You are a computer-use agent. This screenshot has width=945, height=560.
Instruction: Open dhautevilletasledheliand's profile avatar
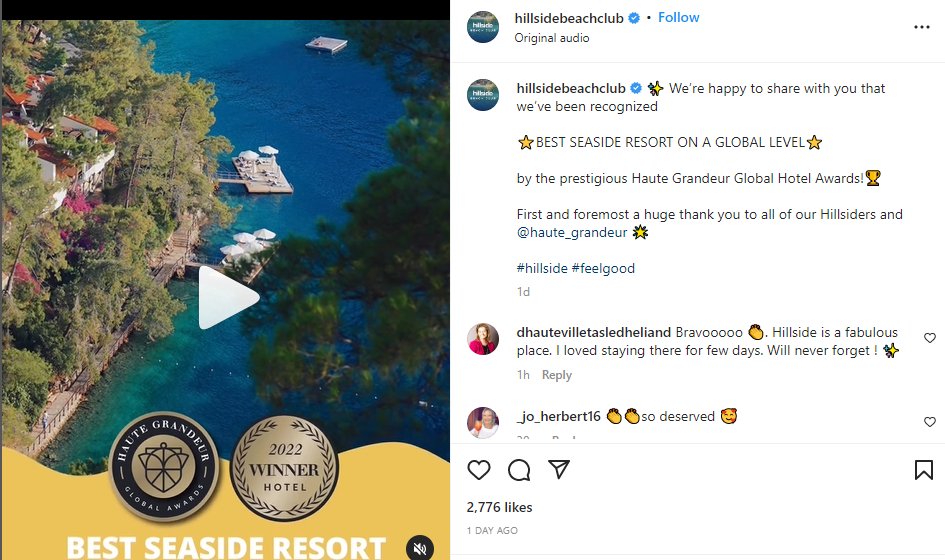pos(483,339)
